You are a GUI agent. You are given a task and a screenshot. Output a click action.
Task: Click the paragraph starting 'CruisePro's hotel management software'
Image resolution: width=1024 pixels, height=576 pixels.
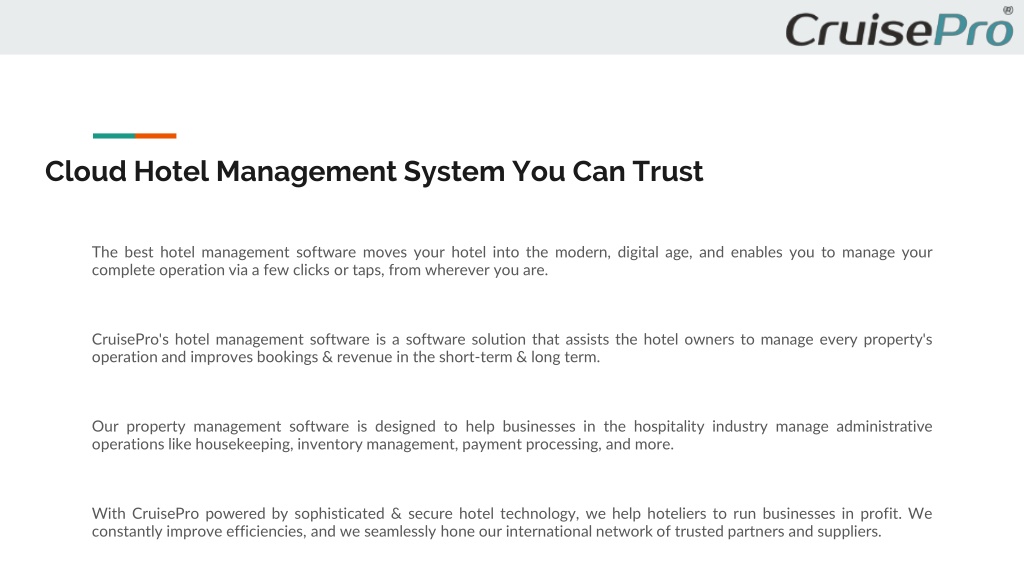click(512, 348)
